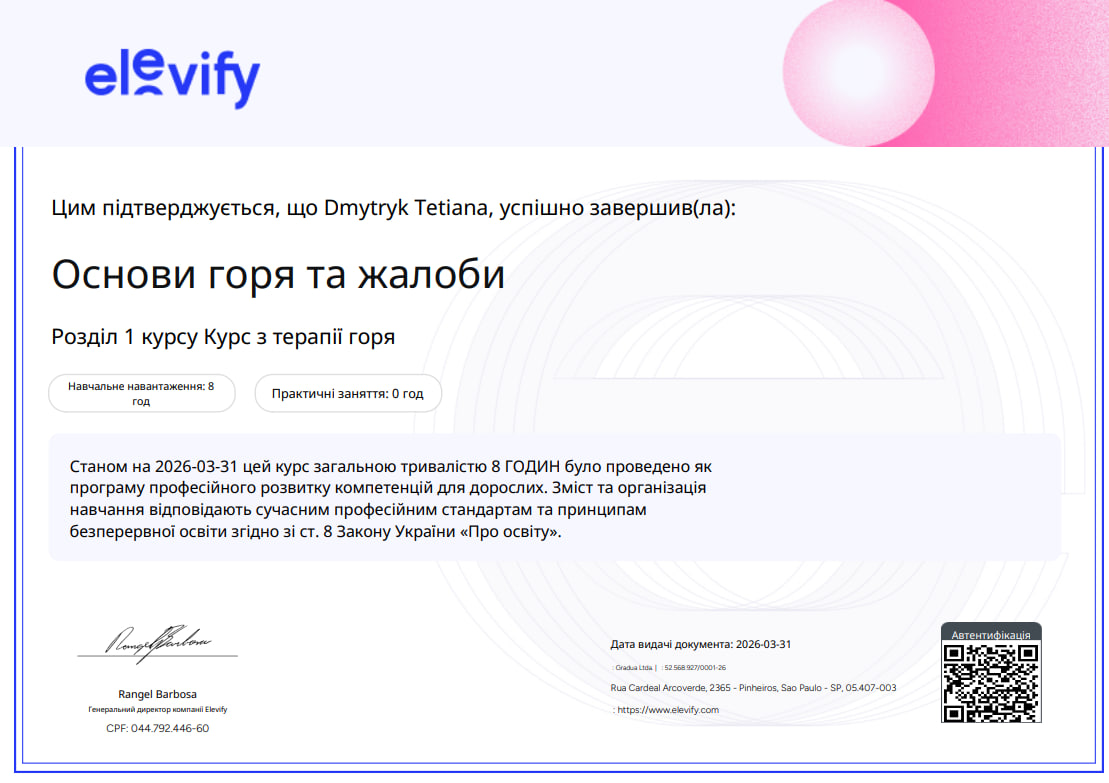Viewport: 1109px width, 783px height.
Task: Click the Elevify logo
Action: pyautogui.click(x=172, y=78)
